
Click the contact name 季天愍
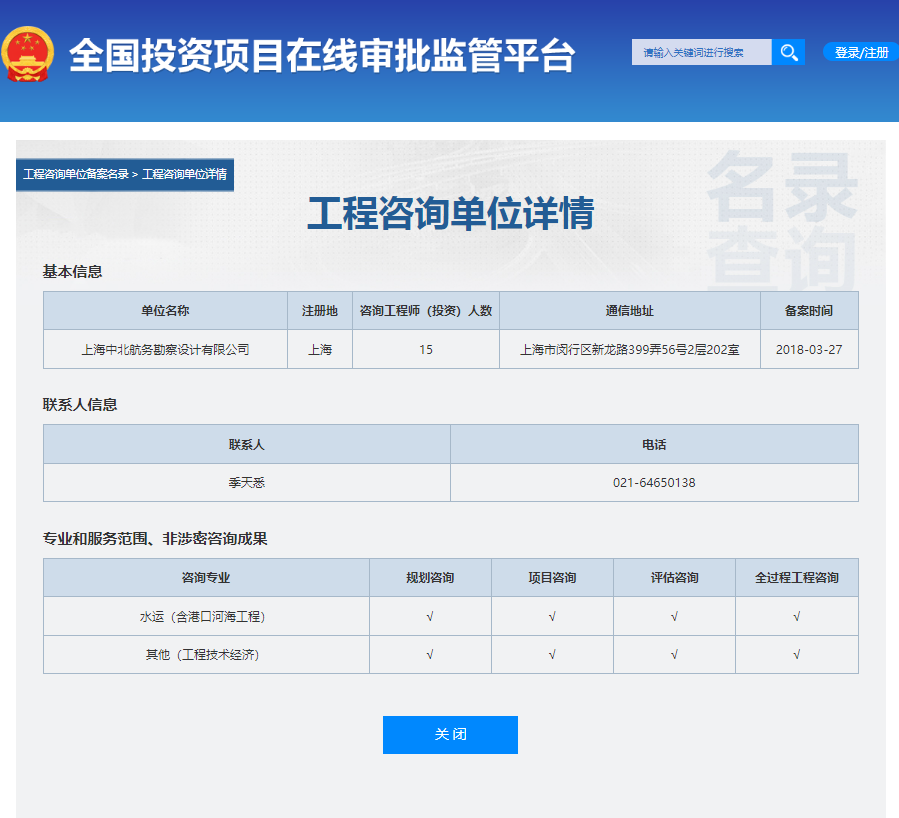pos(246,482)
